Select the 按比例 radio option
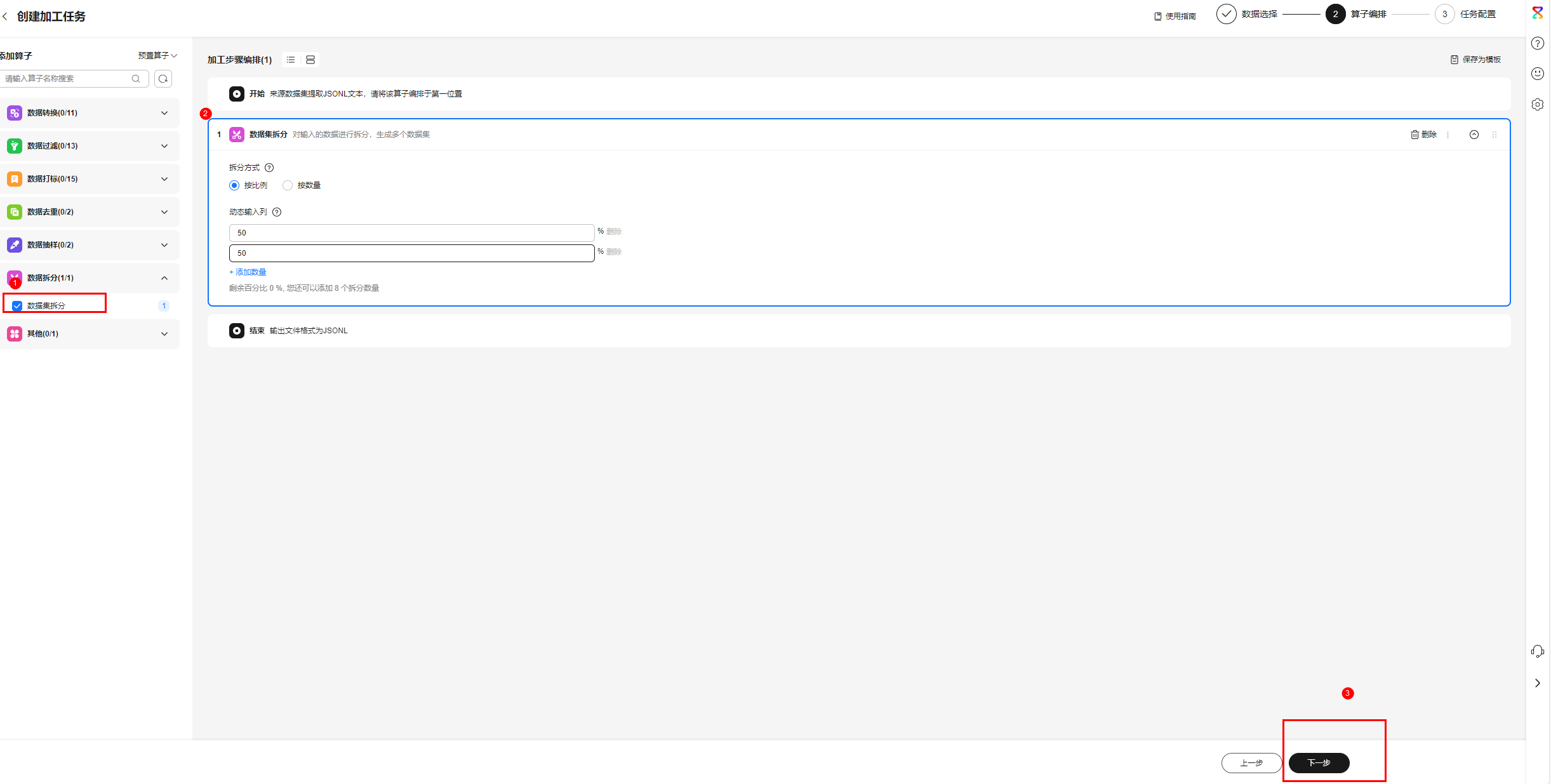The image size is (1551, 784). tap(234, 185)
